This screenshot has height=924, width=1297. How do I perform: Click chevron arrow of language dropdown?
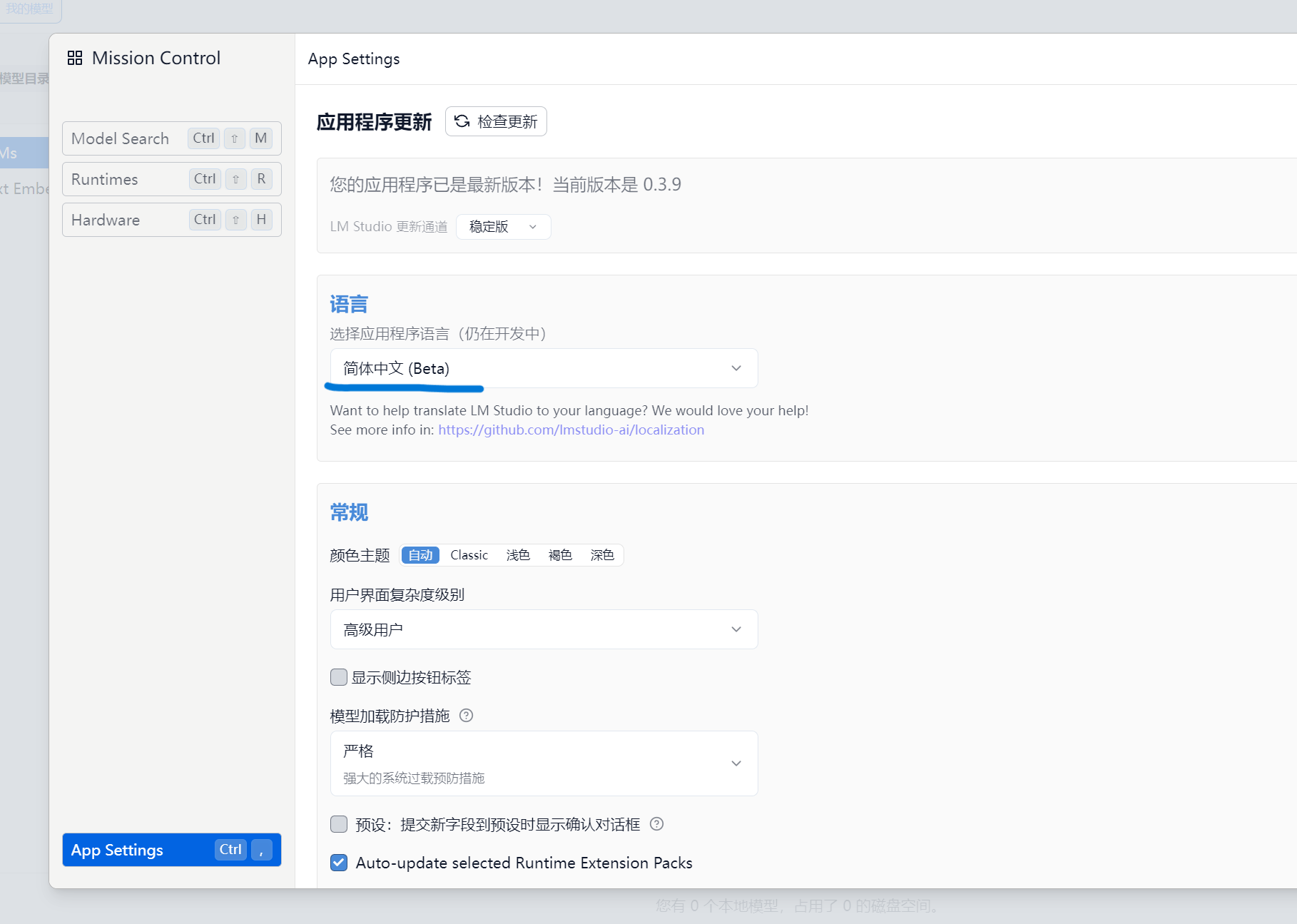[736, 368]
